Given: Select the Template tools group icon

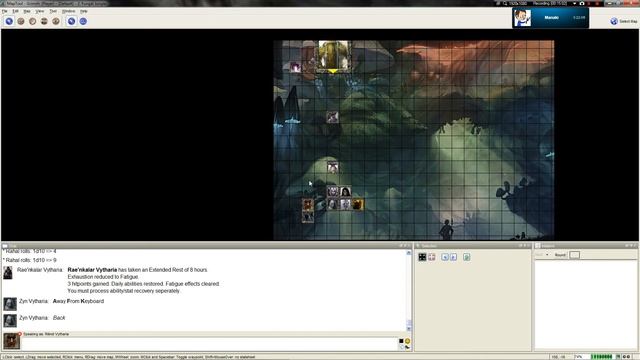Looking at the screenshot, I should (33, 21).
